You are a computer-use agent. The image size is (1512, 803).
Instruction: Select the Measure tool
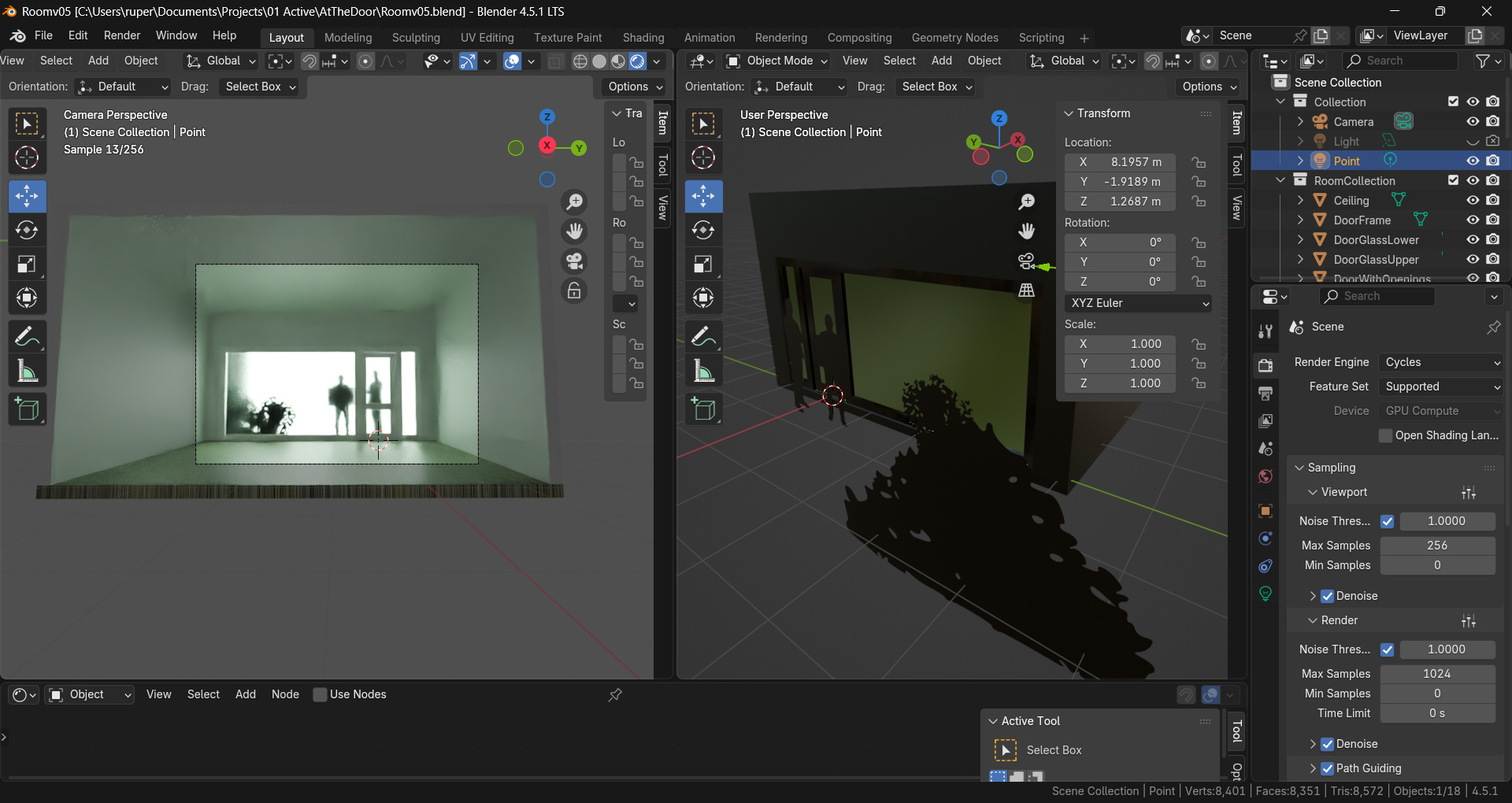click(27, 370)
